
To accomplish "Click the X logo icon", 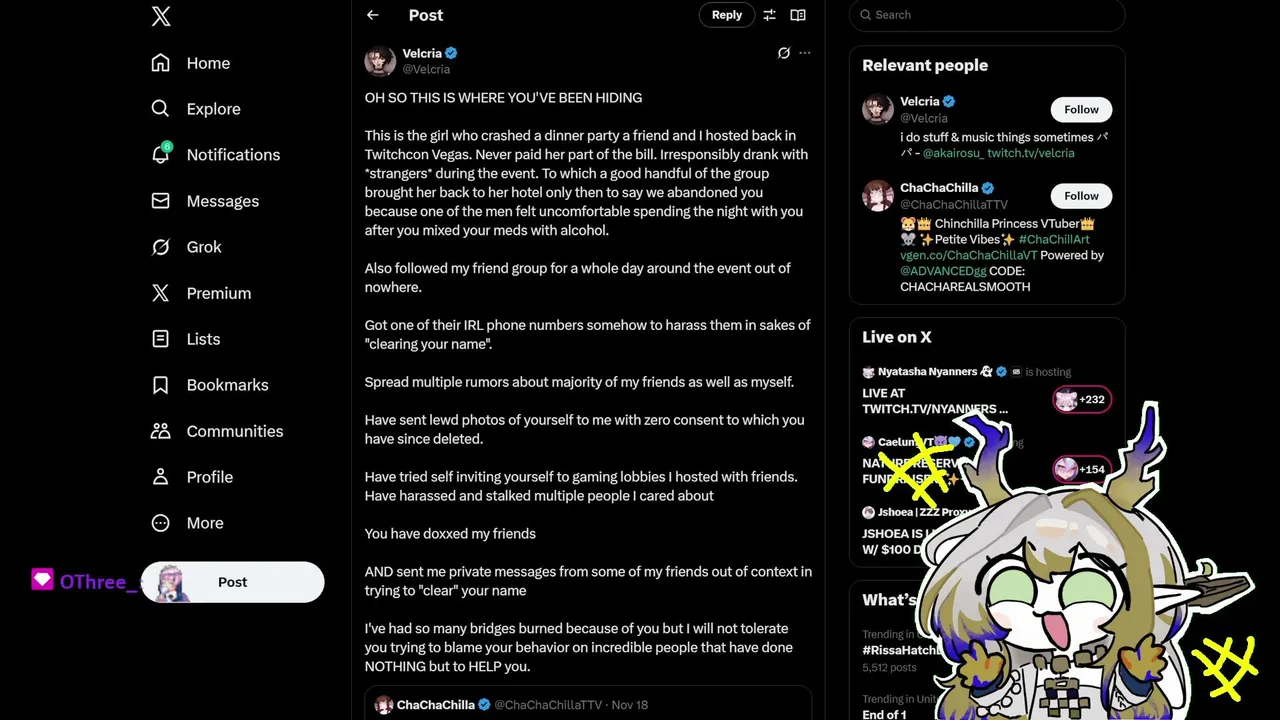I will coord(161,16).
